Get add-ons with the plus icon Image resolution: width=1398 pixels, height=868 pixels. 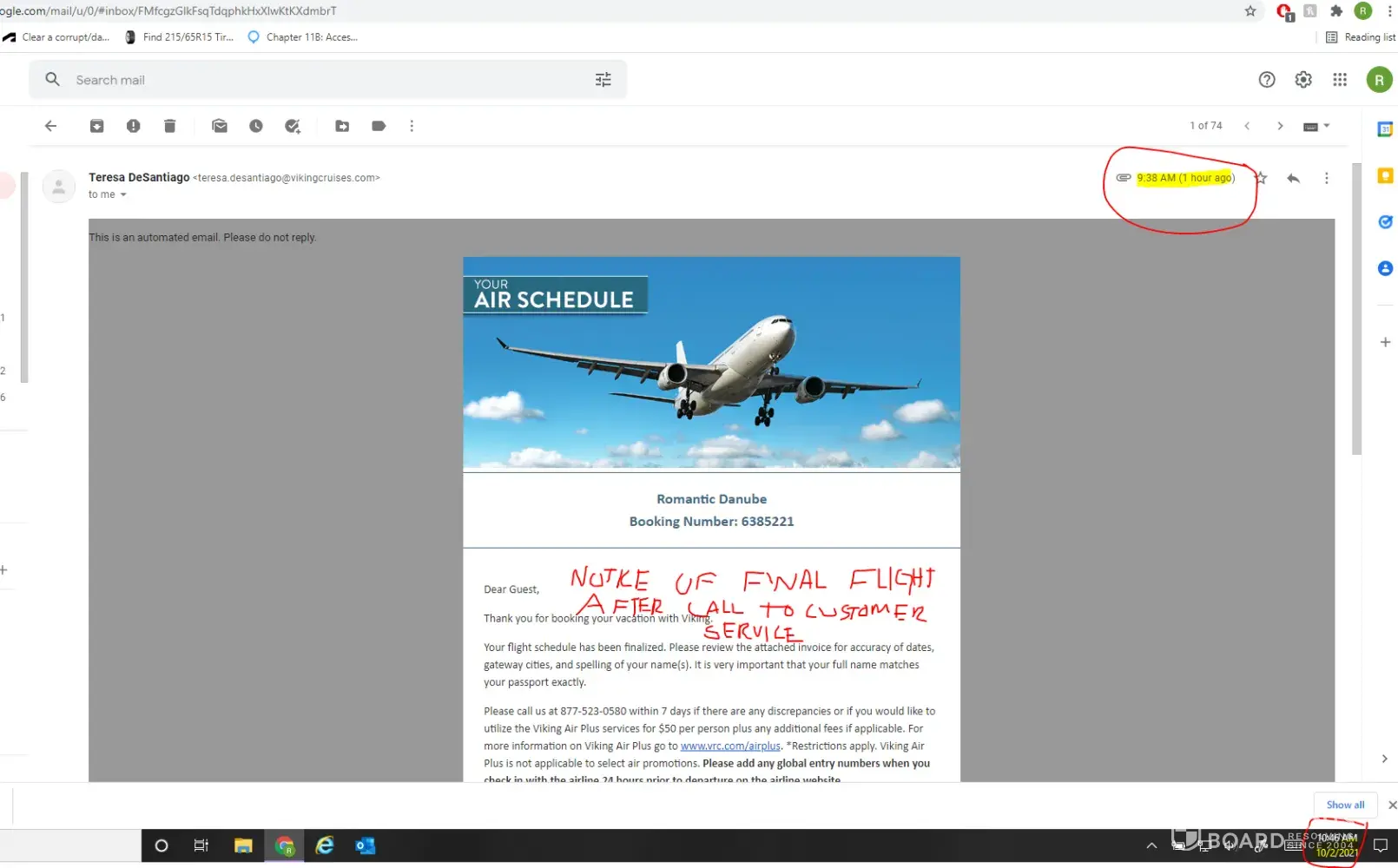(1385, 342)
